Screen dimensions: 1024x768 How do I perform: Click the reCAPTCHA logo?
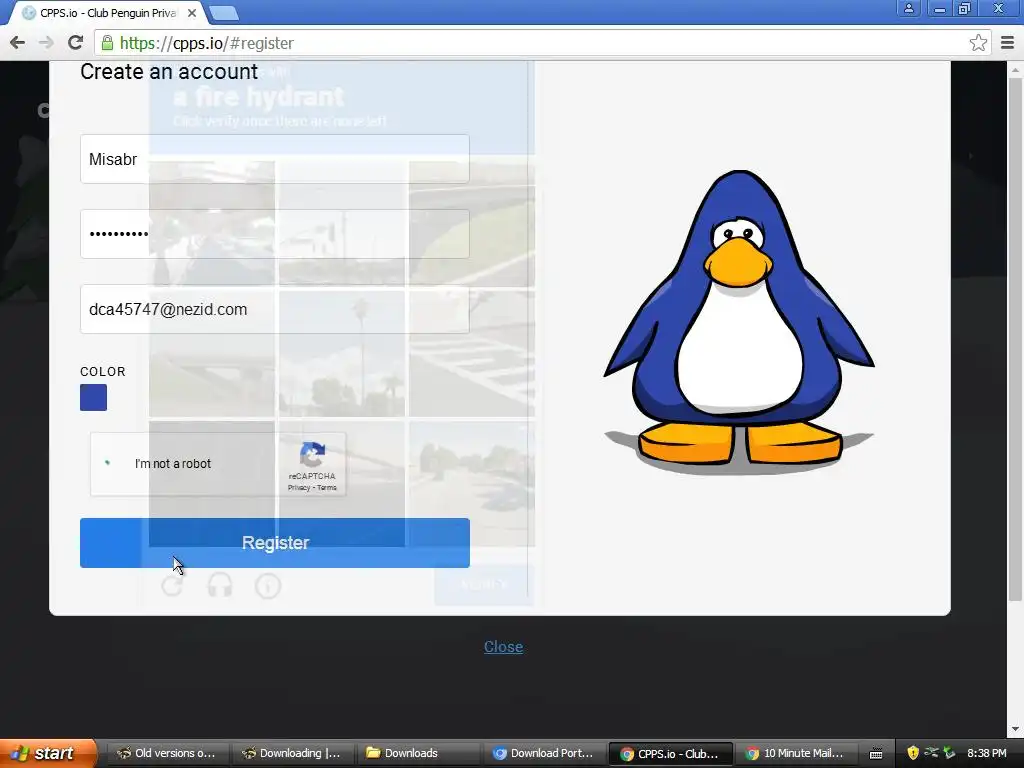312,455
